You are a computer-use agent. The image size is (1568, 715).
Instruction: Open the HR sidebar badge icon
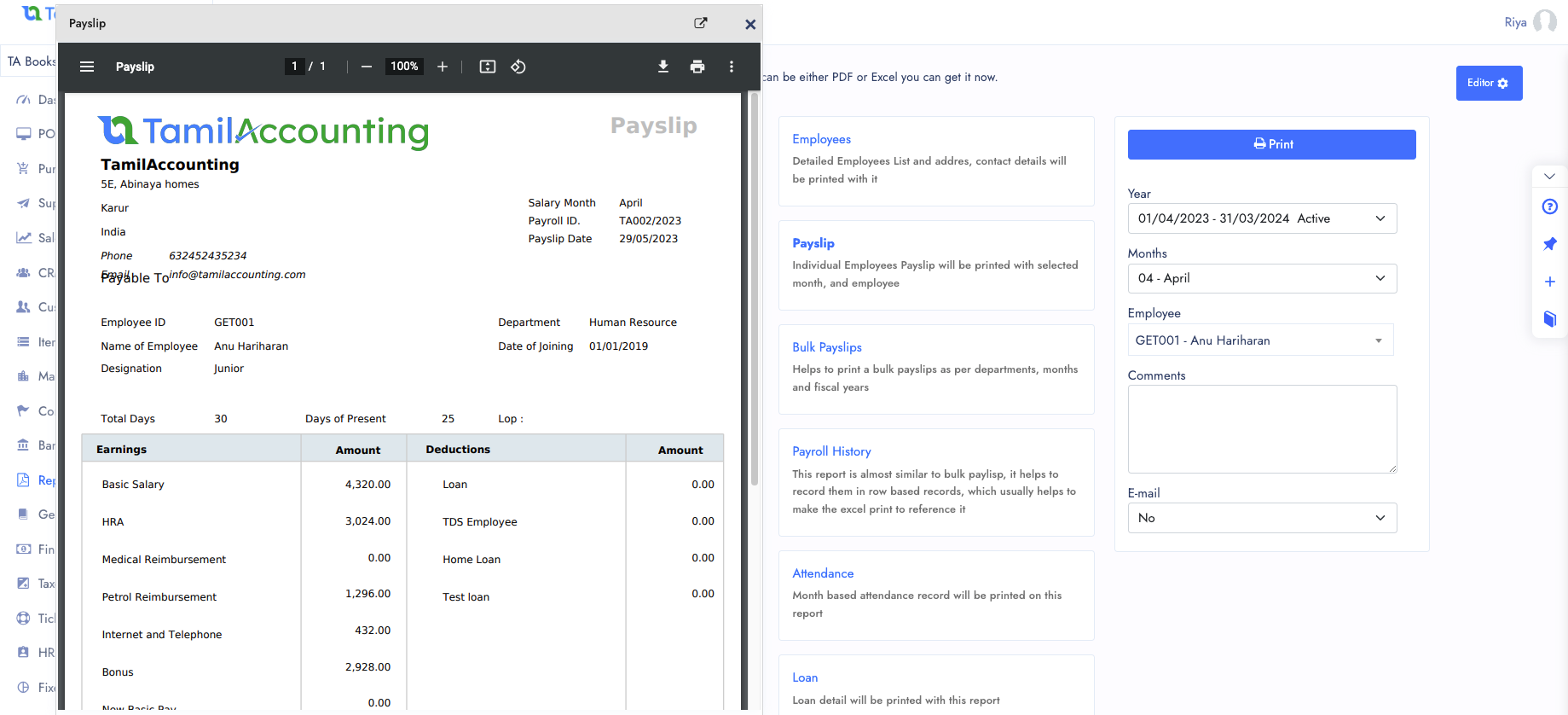pyautogui.click(x=24, y=653)
